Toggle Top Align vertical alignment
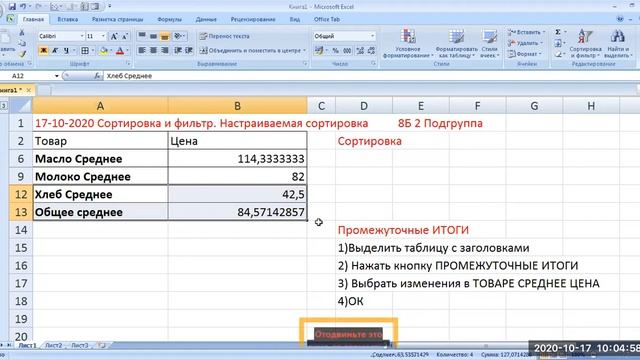Screen dimensions: 640x360 [x=142, y=36]
